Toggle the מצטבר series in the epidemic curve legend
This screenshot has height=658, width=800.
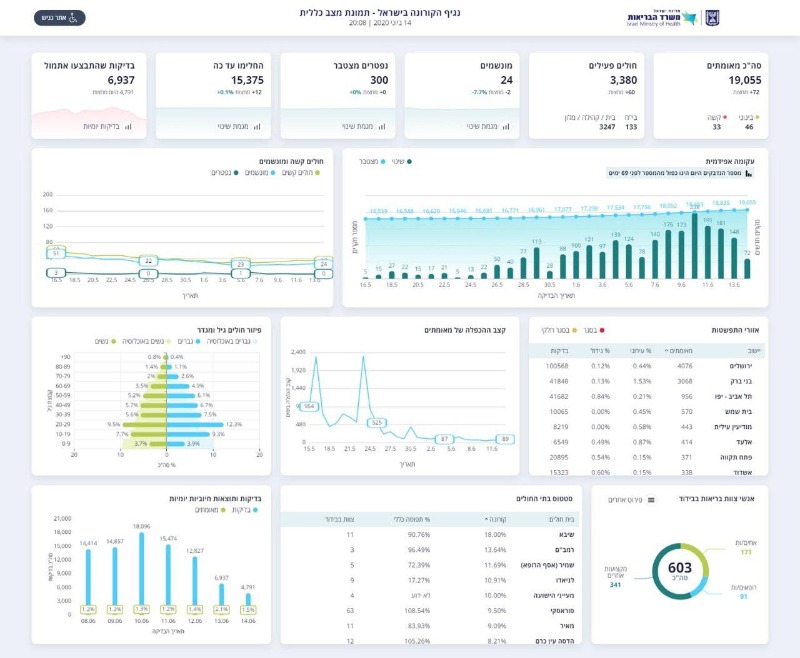coord(372,162)
